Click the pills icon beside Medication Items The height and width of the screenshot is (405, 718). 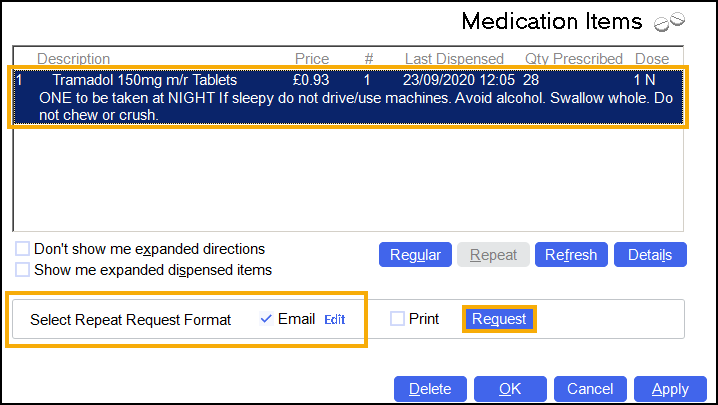click(667, 21)
